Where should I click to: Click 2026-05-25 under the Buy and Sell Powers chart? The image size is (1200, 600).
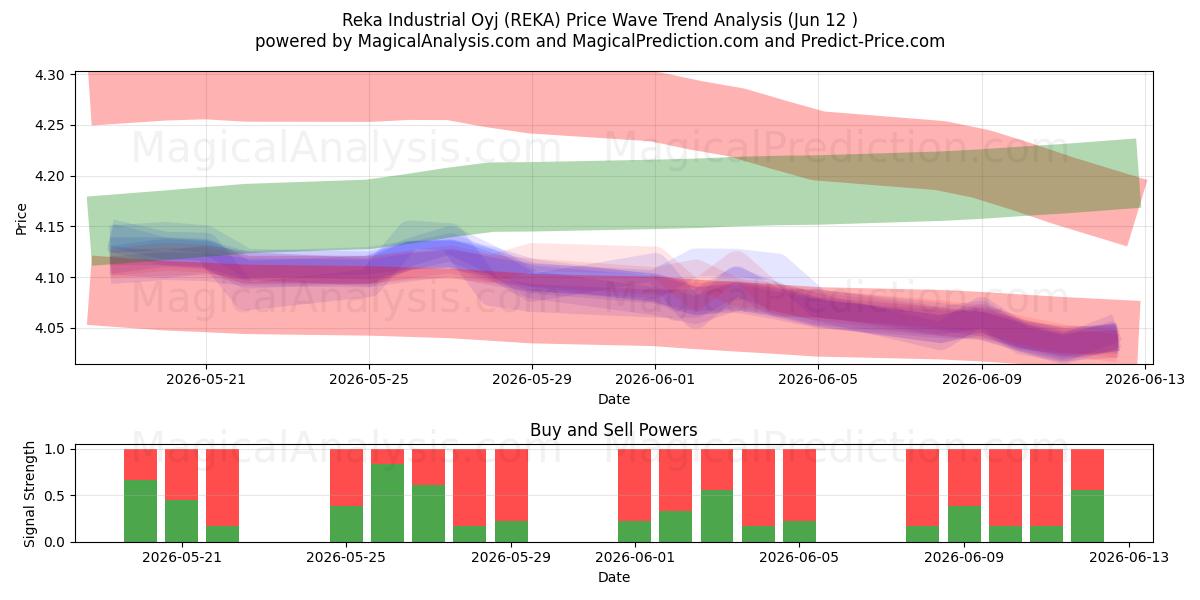coord(346,558)
